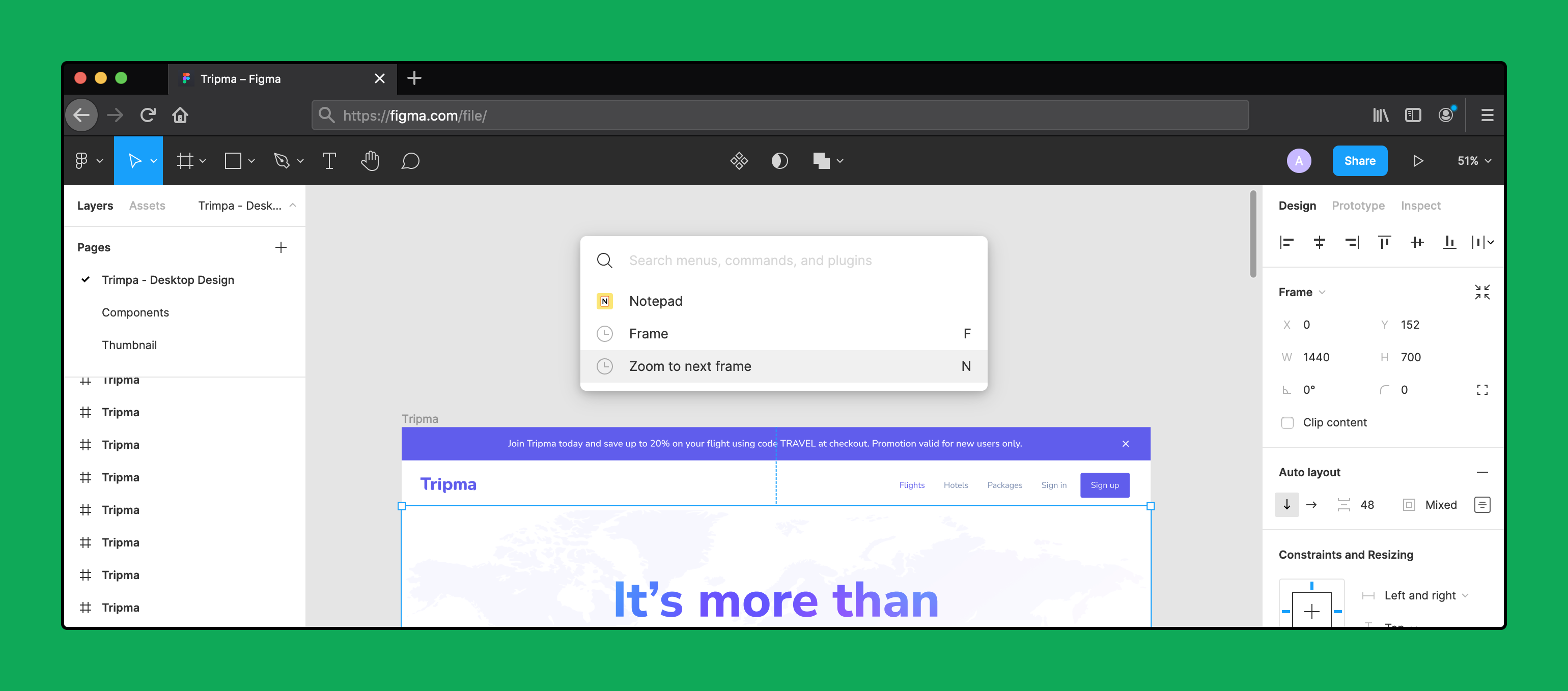This screenshot has width=1568, height=691.
Task: Select the Text tool
Action: click(330, 160)
